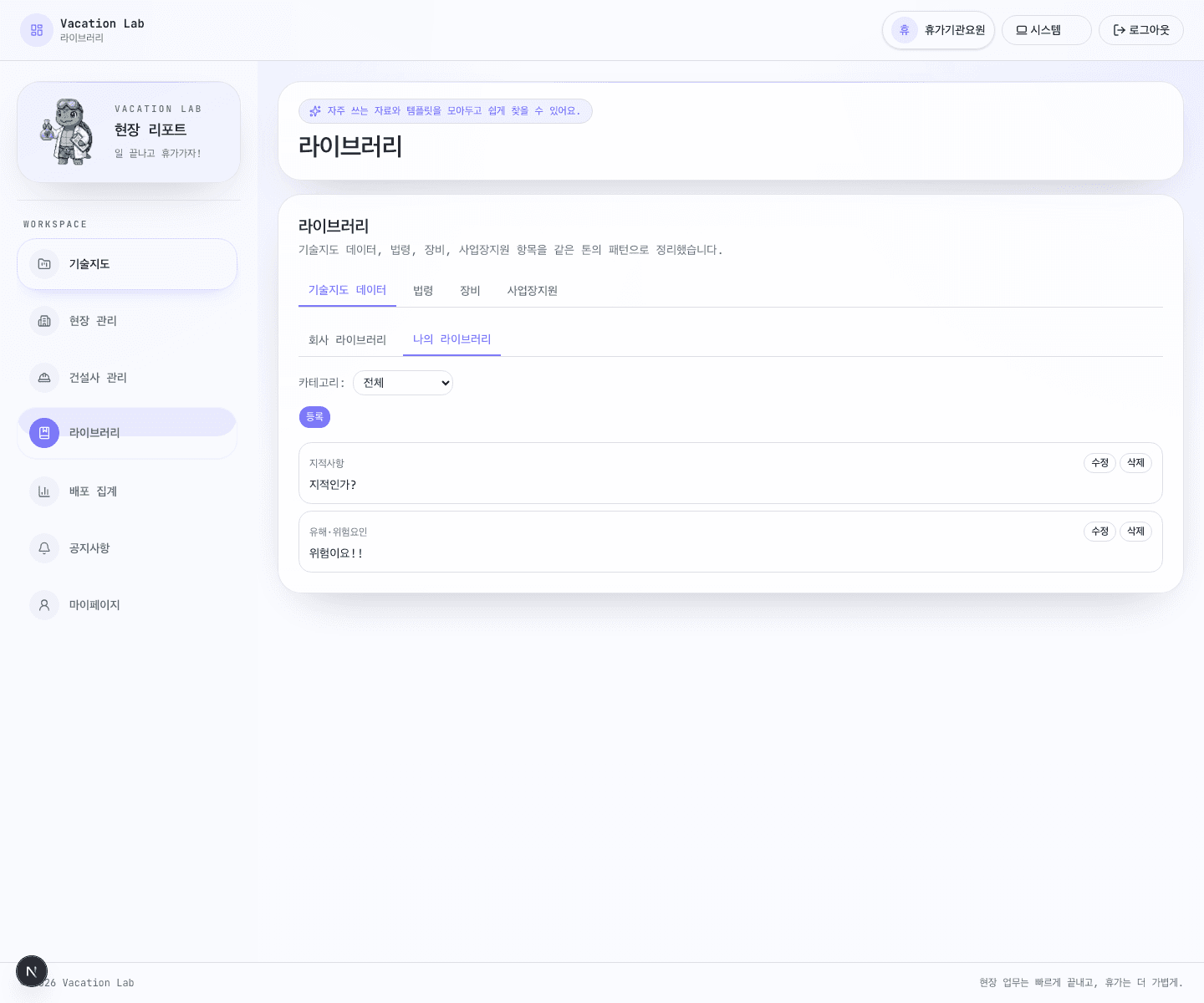Viewport: 1204px width, 1003px height.
Task: Open 기술지도 folder icon in sidebar
Action: point(44,264)
